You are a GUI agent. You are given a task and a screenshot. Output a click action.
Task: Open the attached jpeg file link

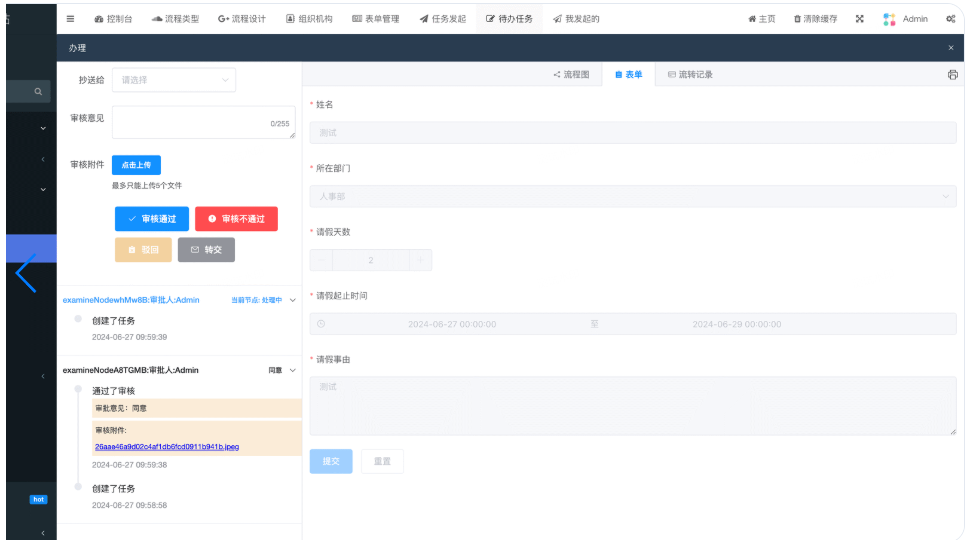pos(167,446)
